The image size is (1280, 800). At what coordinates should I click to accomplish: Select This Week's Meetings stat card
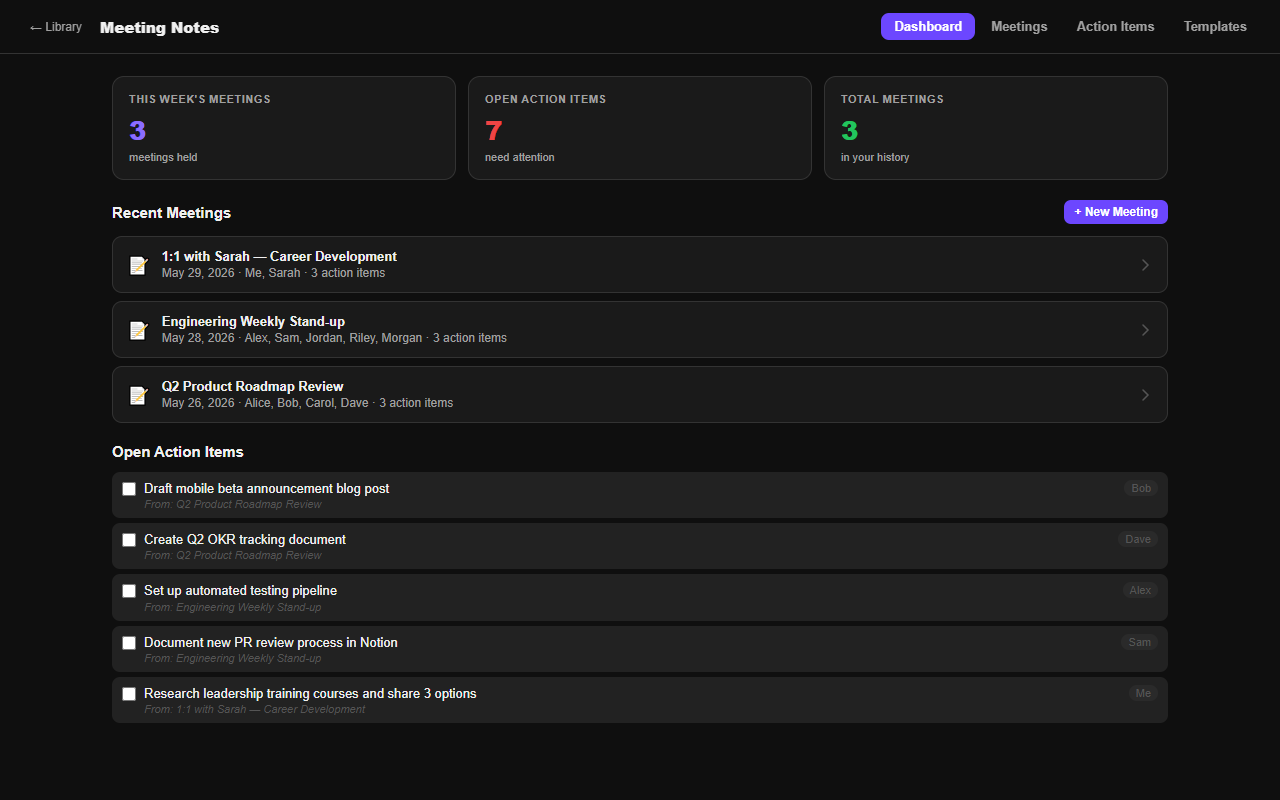[284, 128]
